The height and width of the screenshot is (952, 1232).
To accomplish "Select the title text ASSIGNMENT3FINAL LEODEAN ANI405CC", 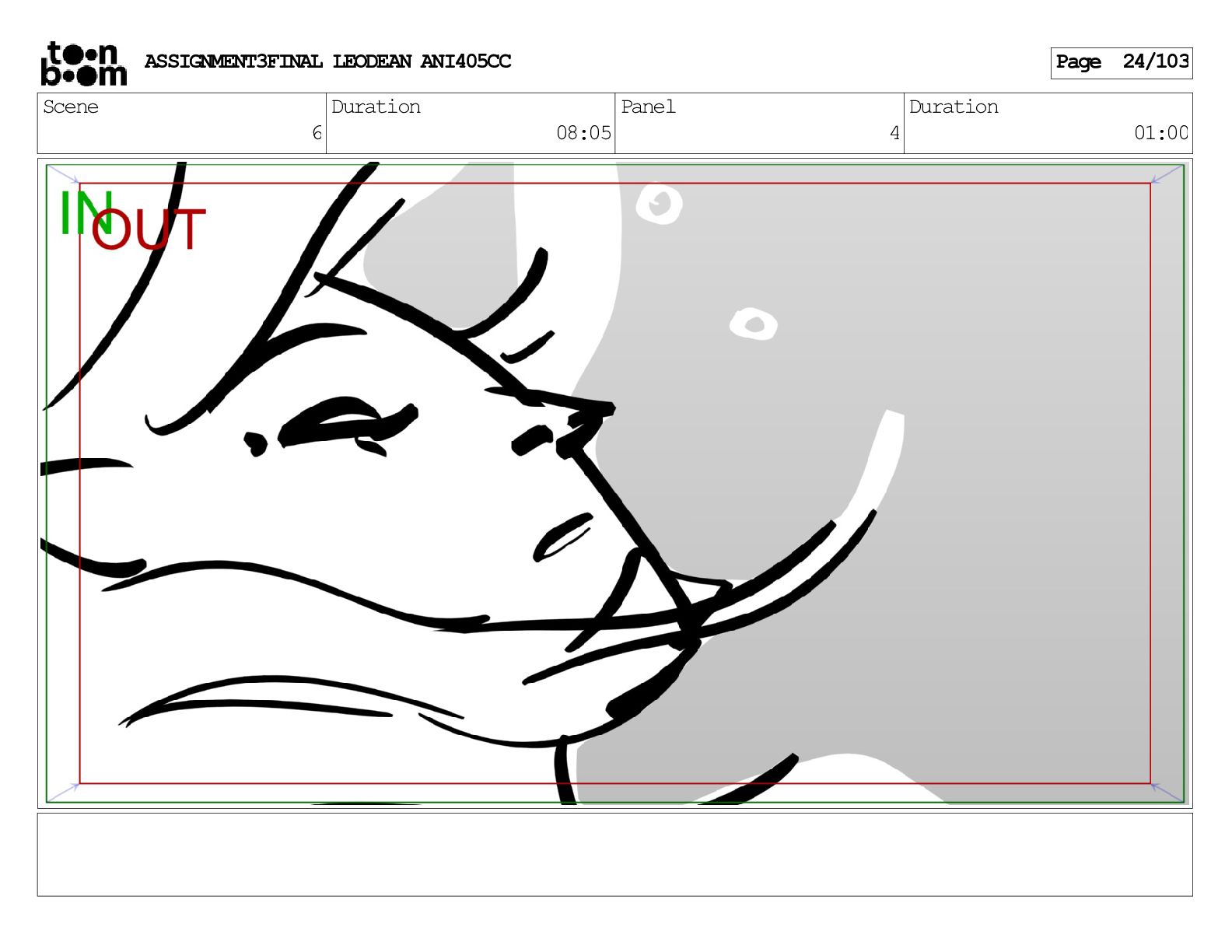I will click(x=327, y=61).
